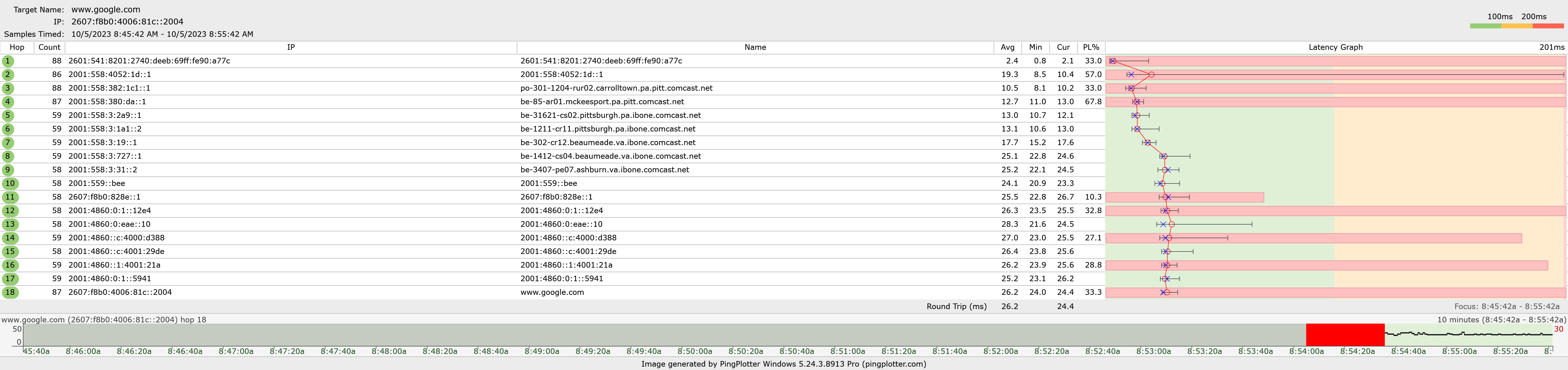Select the hop 8 circle icon
The width and height of the screenshot is (1568, 370).
(8, 157)
